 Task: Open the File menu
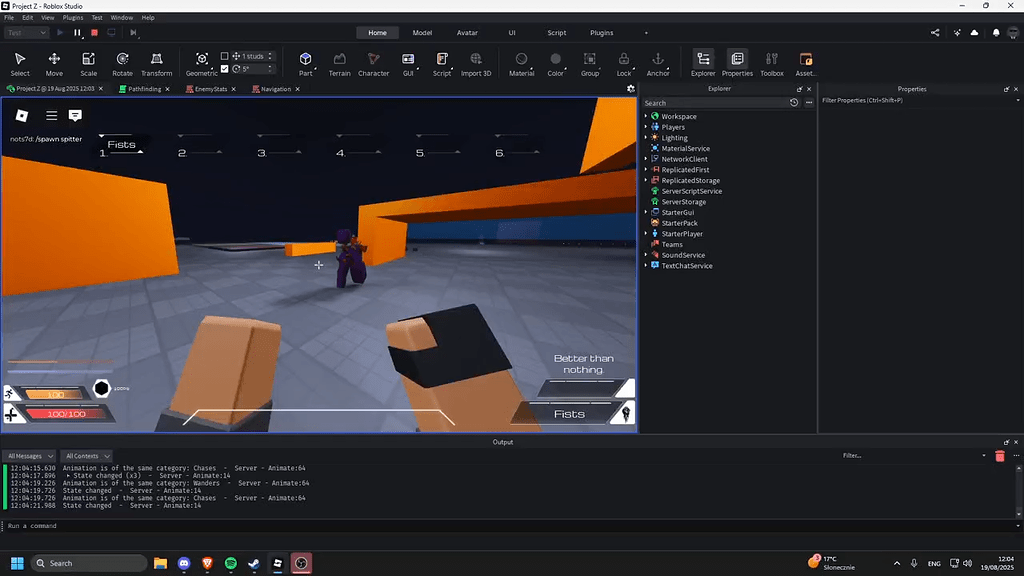pos(9,18)
